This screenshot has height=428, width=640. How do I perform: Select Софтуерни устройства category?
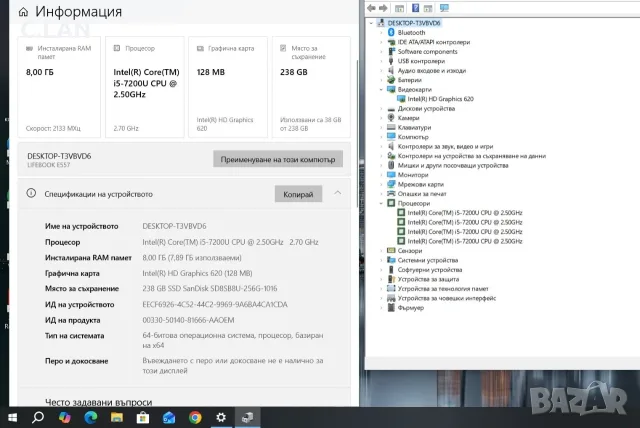click(x=430, y=270)
